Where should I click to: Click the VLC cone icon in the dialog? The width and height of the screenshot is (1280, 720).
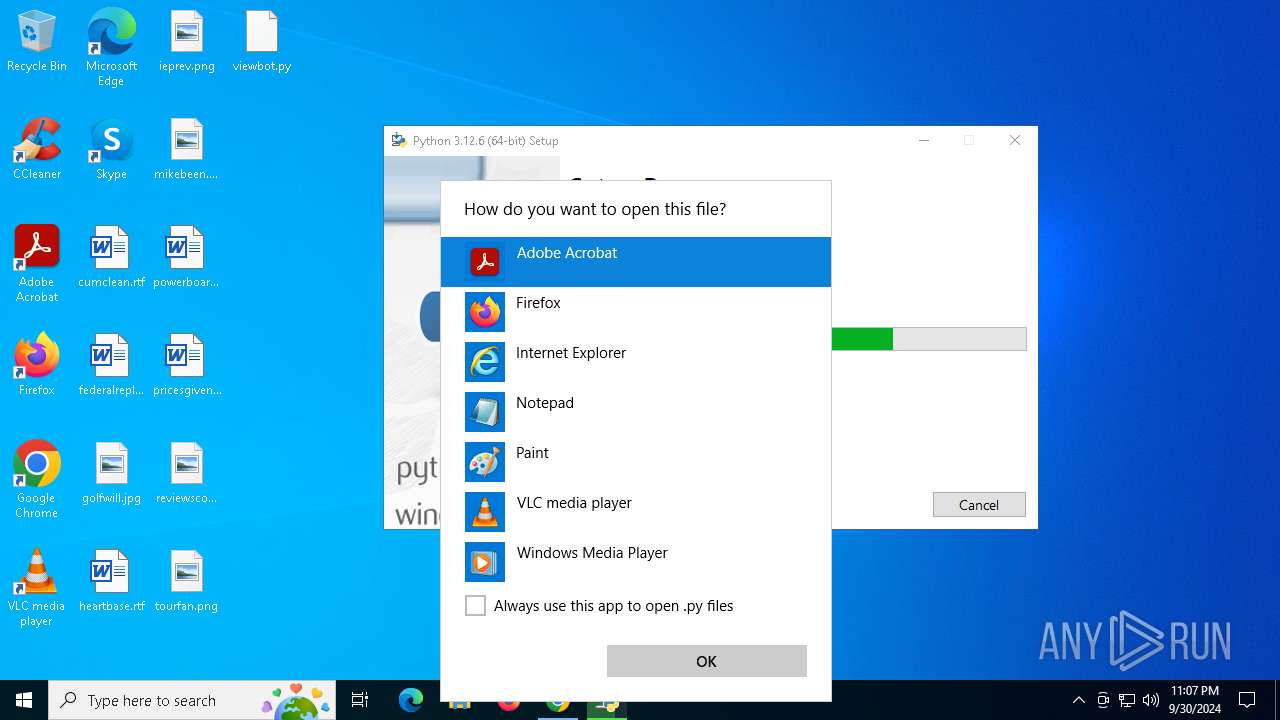(x=485, y=512)
